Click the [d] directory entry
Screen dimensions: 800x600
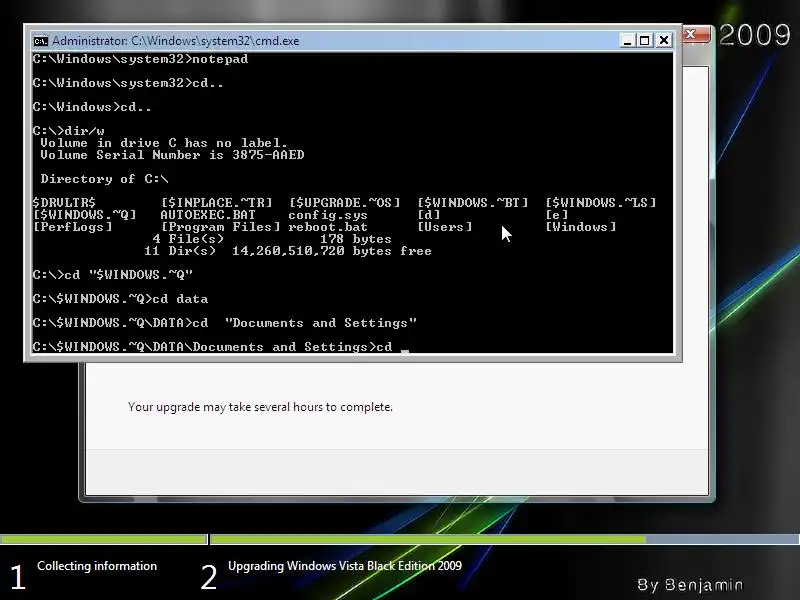(429, 215)
